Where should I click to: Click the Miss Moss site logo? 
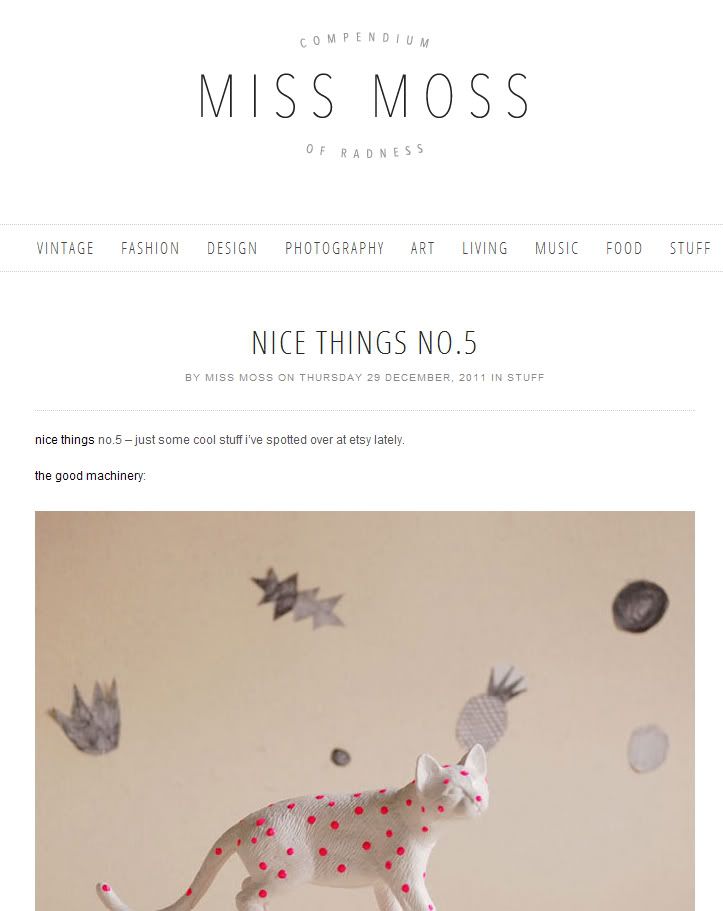(364, 96)
